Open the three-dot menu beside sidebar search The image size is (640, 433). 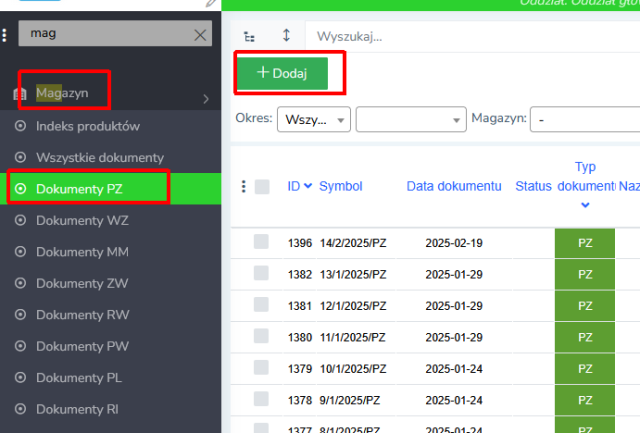[4, 35]
